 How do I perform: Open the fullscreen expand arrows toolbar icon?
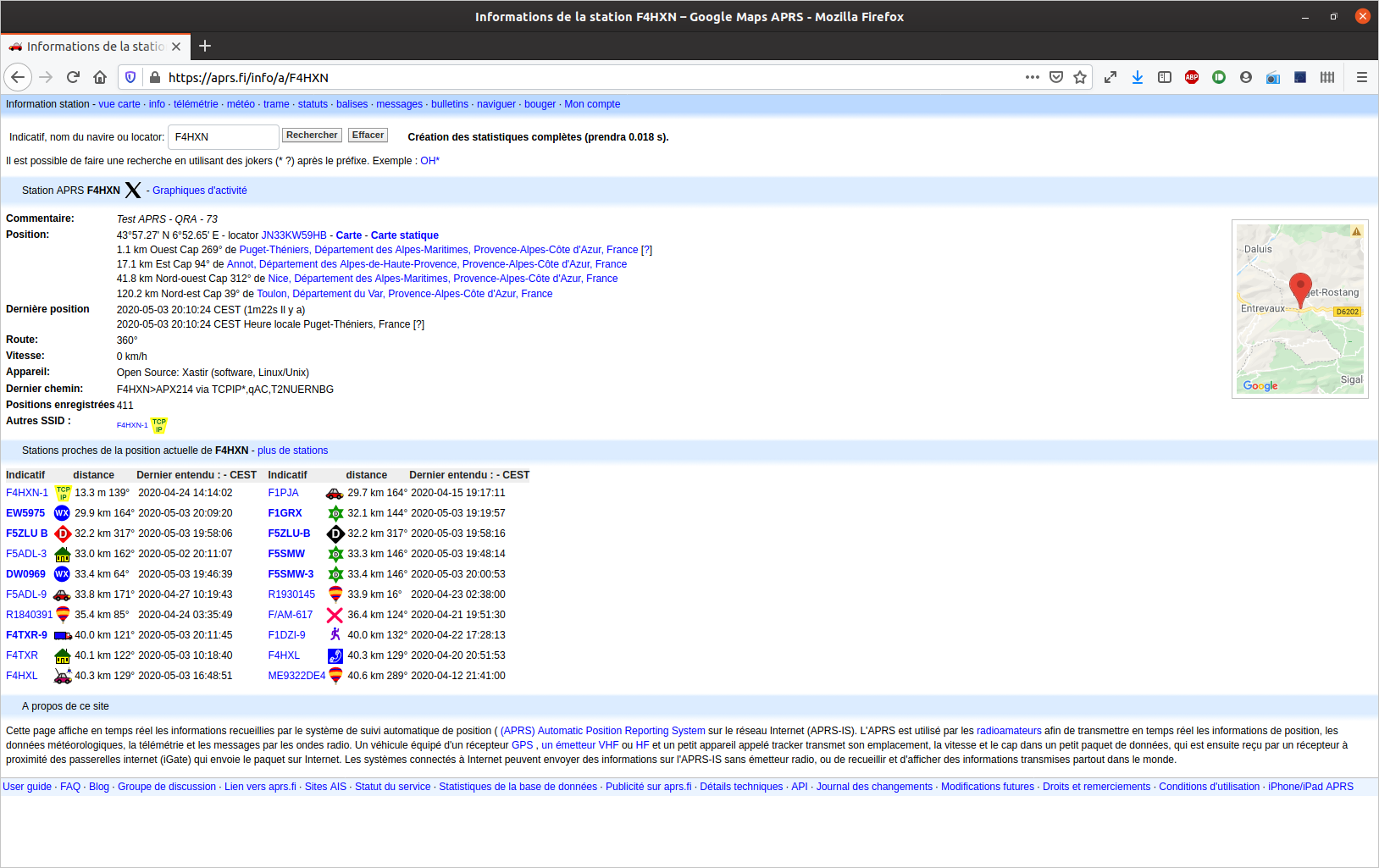[1110, 77]
